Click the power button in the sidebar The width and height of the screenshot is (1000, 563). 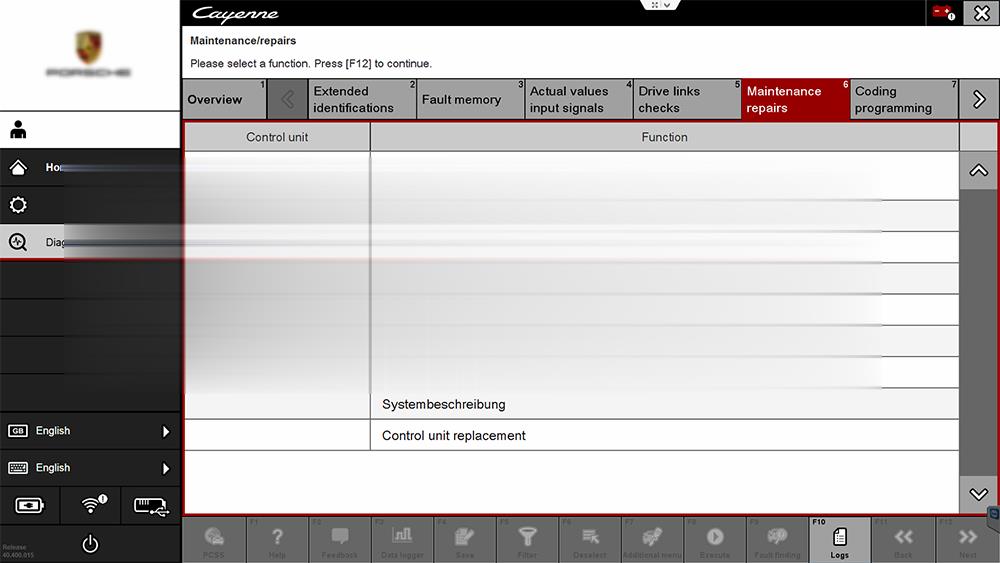(x=90, y=544)
